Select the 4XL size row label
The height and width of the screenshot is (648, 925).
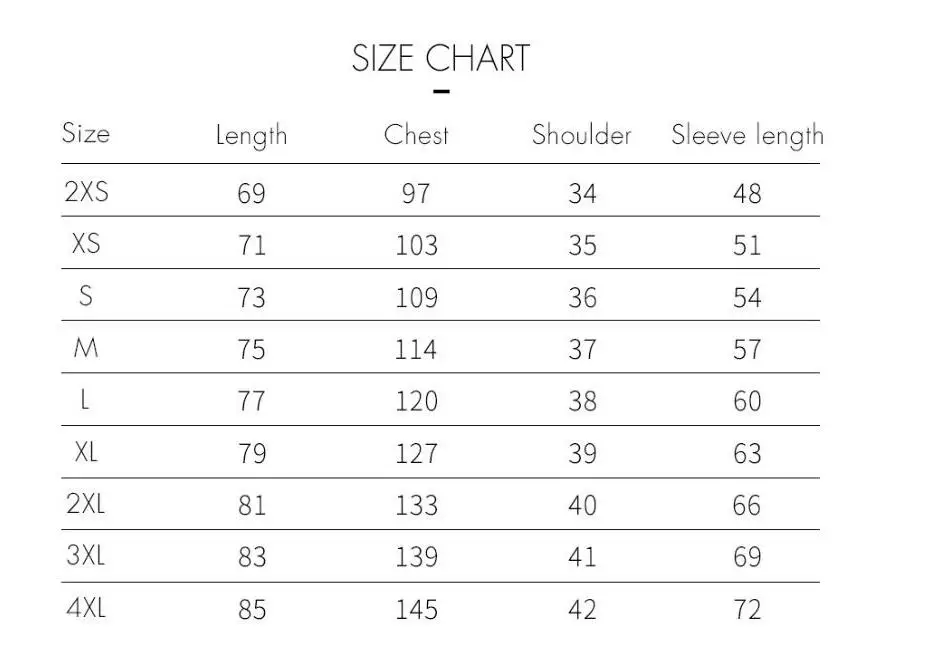click(86, 608)
